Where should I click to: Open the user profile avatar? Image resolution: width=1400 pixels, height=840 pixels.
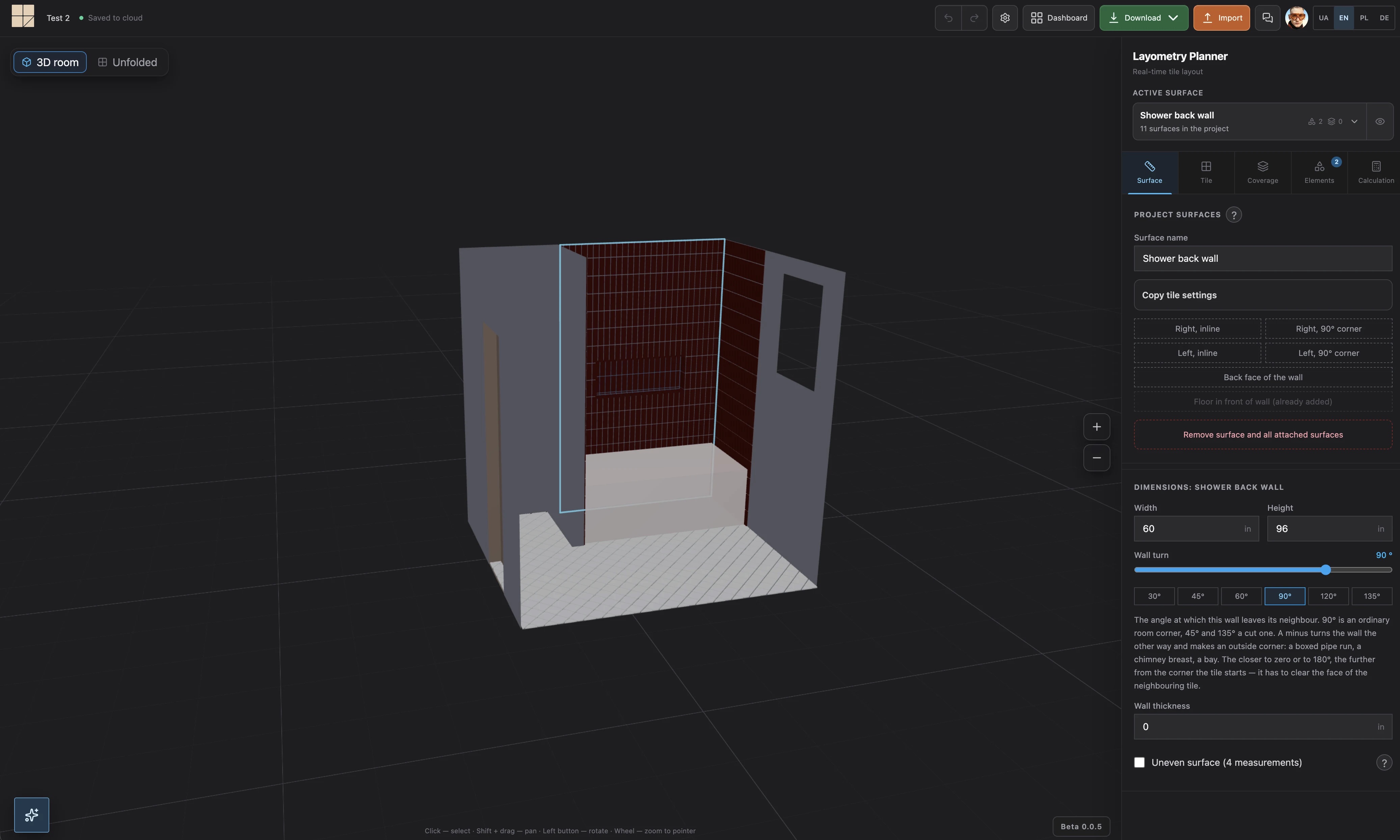coord(1296,18)
